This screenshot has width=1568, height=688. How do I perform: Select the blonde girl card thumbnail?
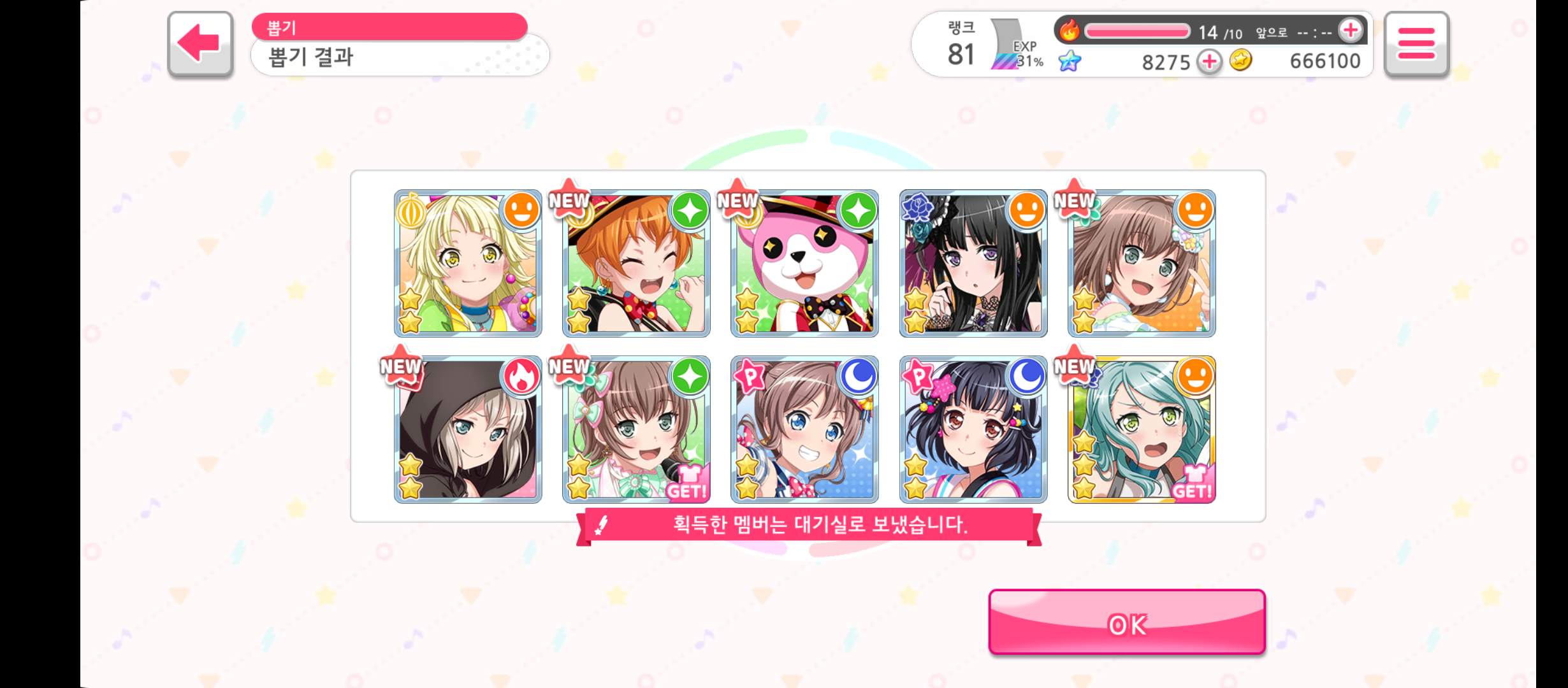tap(468, 263)
